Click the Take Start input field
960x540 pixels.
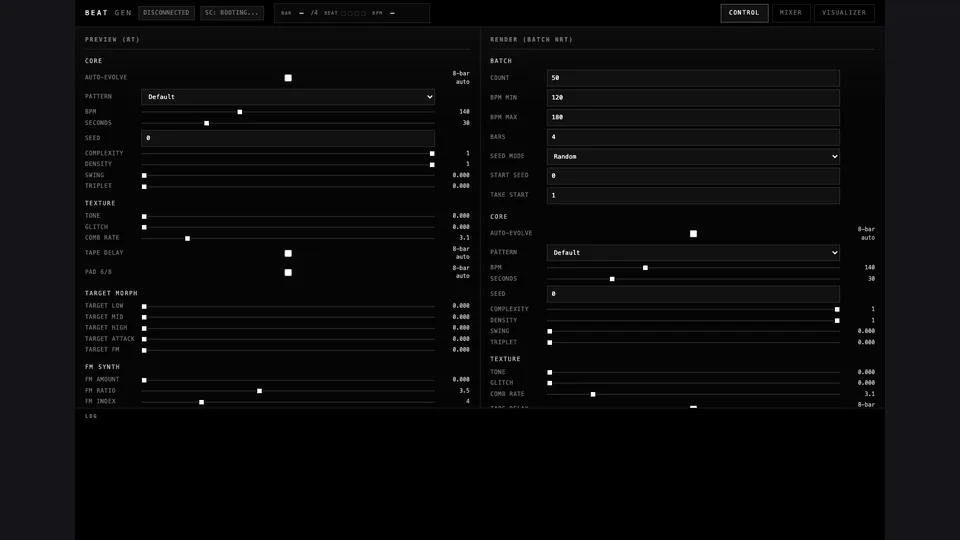tap(693, 195)
